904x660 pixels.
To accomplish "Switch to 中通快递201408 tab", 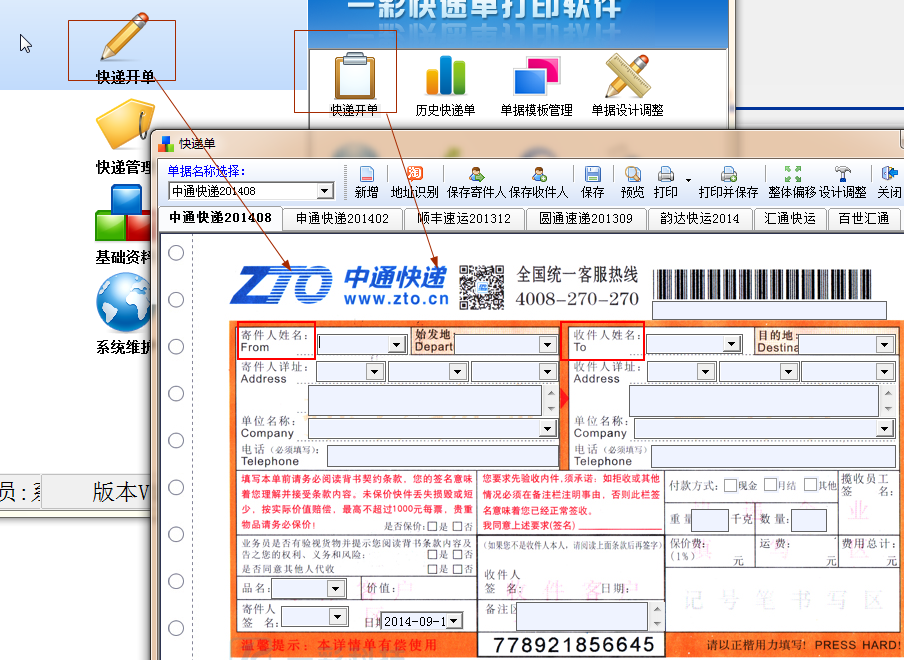I will point(220,218).
